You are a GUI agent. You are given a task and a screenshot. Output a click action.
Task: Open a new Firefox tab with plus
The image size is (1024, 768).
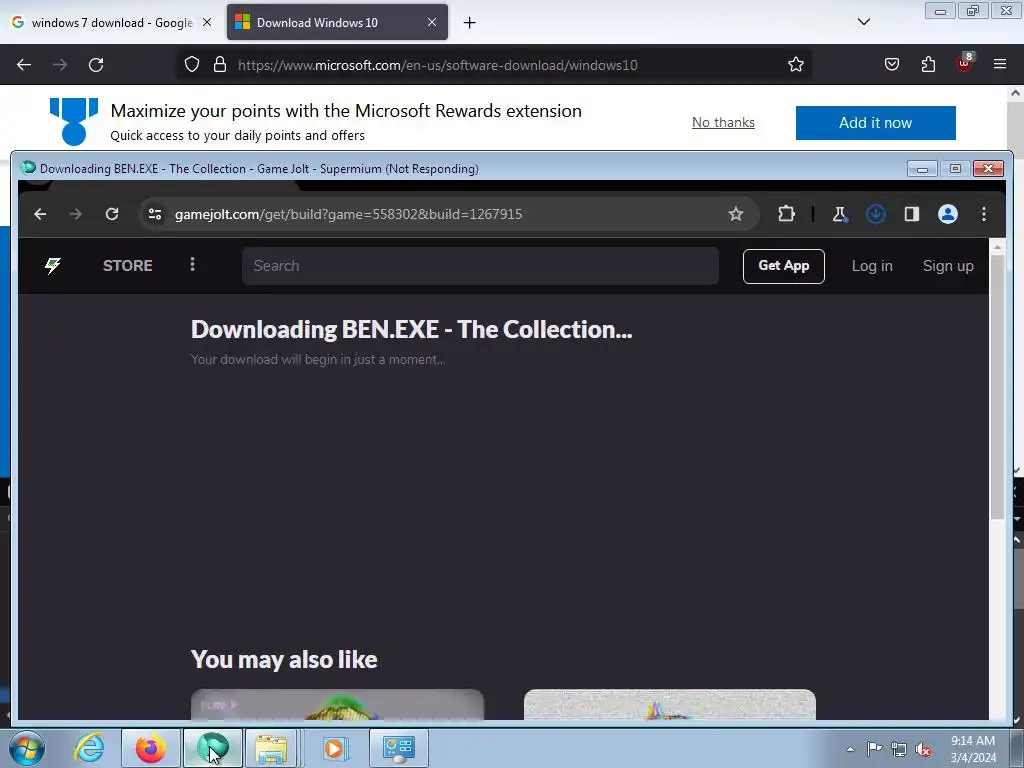[470, 23]
